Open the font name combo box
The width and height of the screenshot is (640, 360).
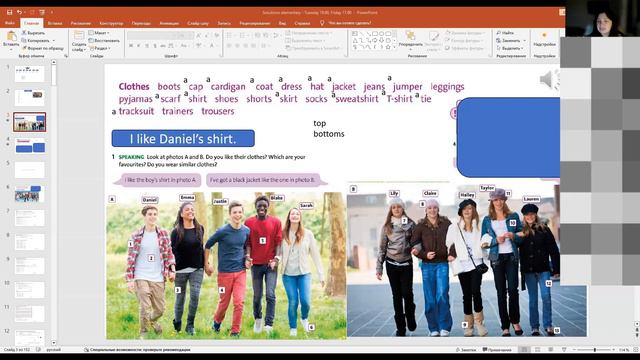coord(153,36)
